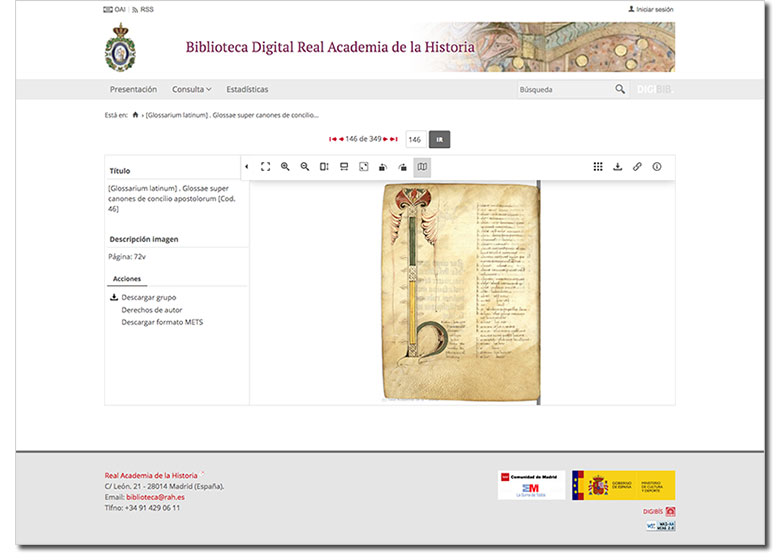
Task: Go to home via breadcrumb house icon
Action: 135,115
